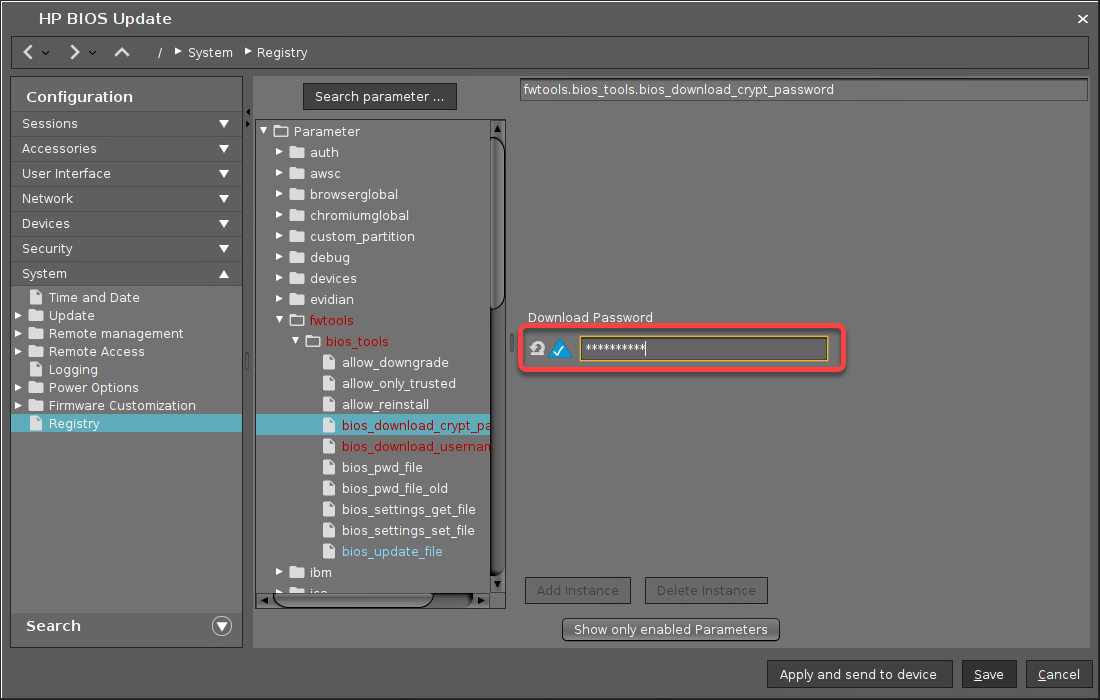
Task: Click the reset-to-default icon beside password field
Action: click(537, 349)
